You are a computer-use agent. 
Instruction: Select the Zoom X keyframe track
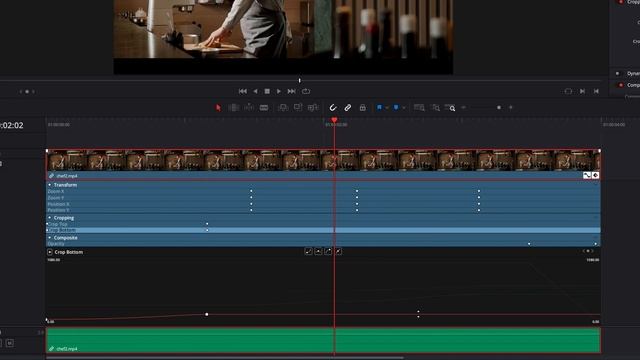pos(323,191)
